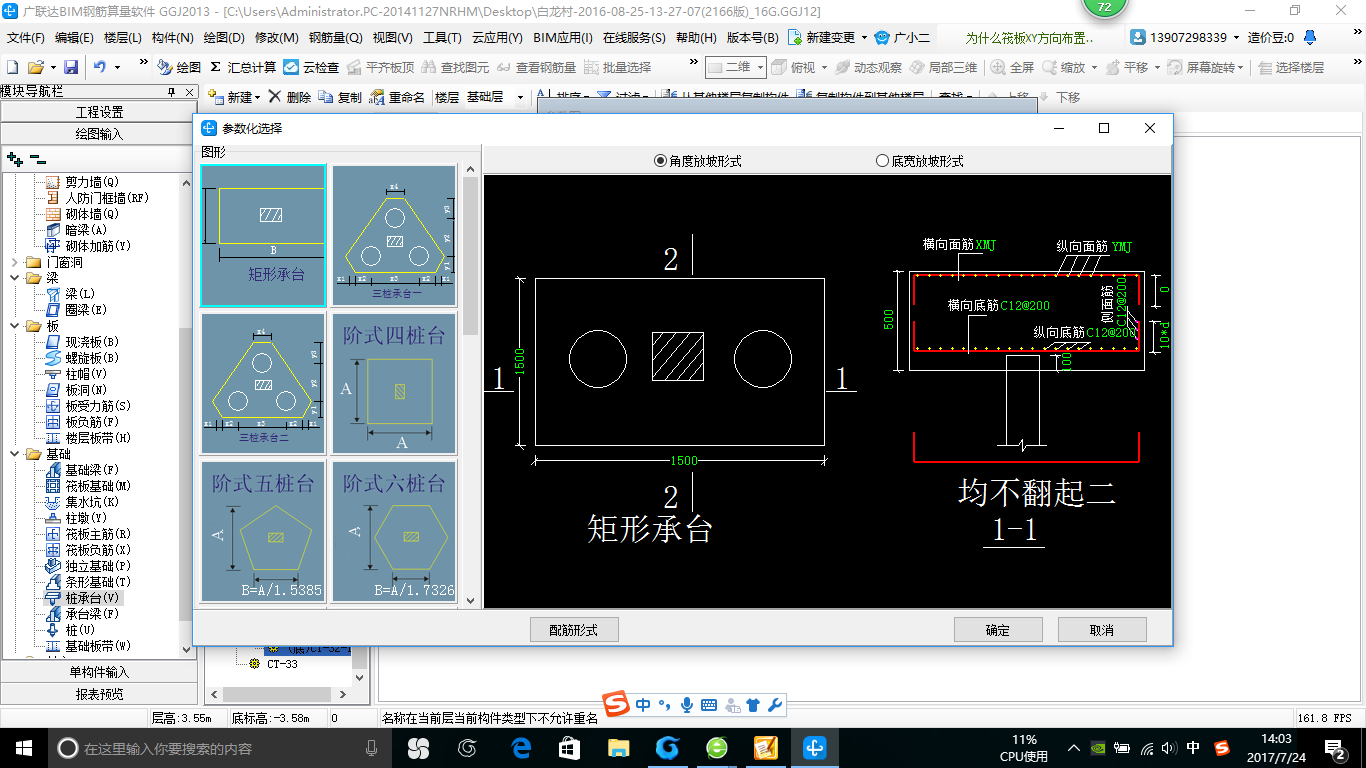The width and height of the screenshot is (1366, 768).
Task: Select the 阶式六桩台 thumbnail
Action: coord(394,531)
